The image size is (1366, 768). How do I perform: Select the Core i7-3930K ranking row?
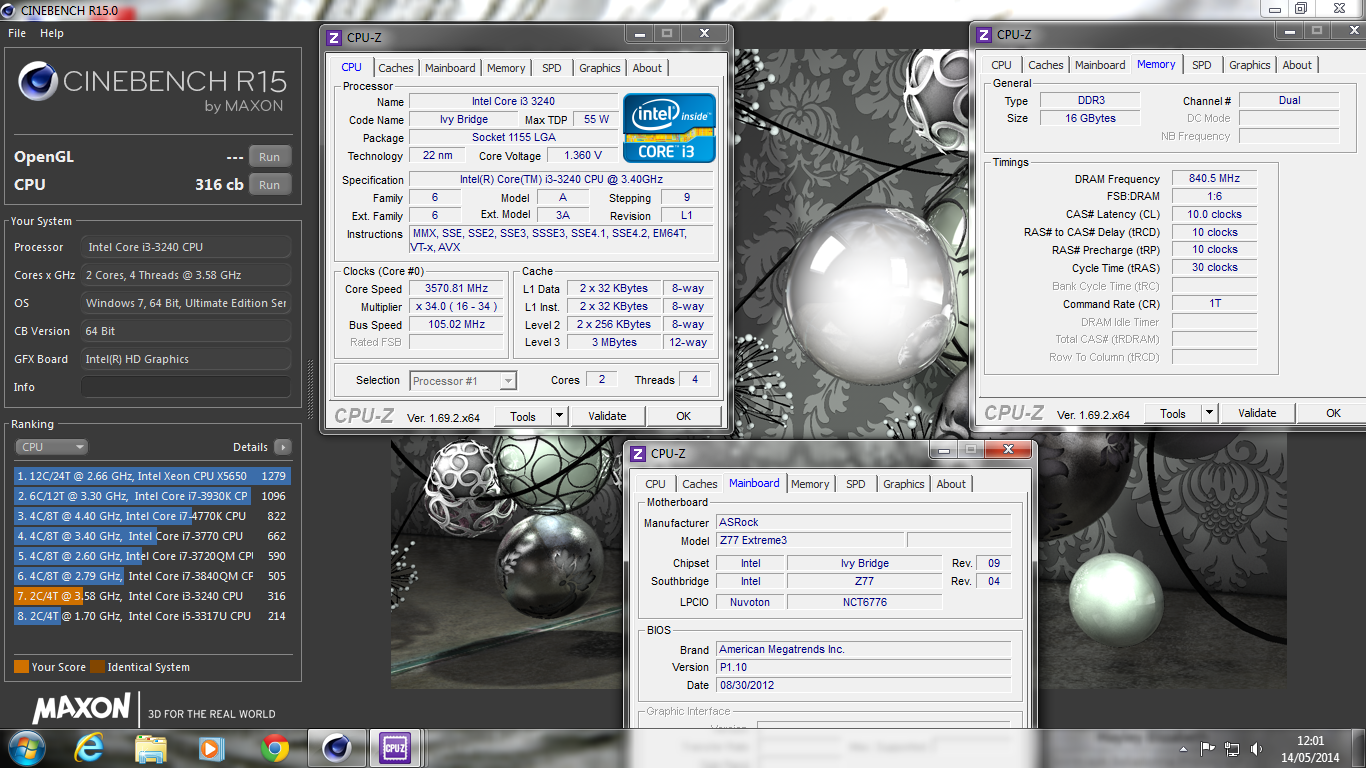[x=152, y=496]
